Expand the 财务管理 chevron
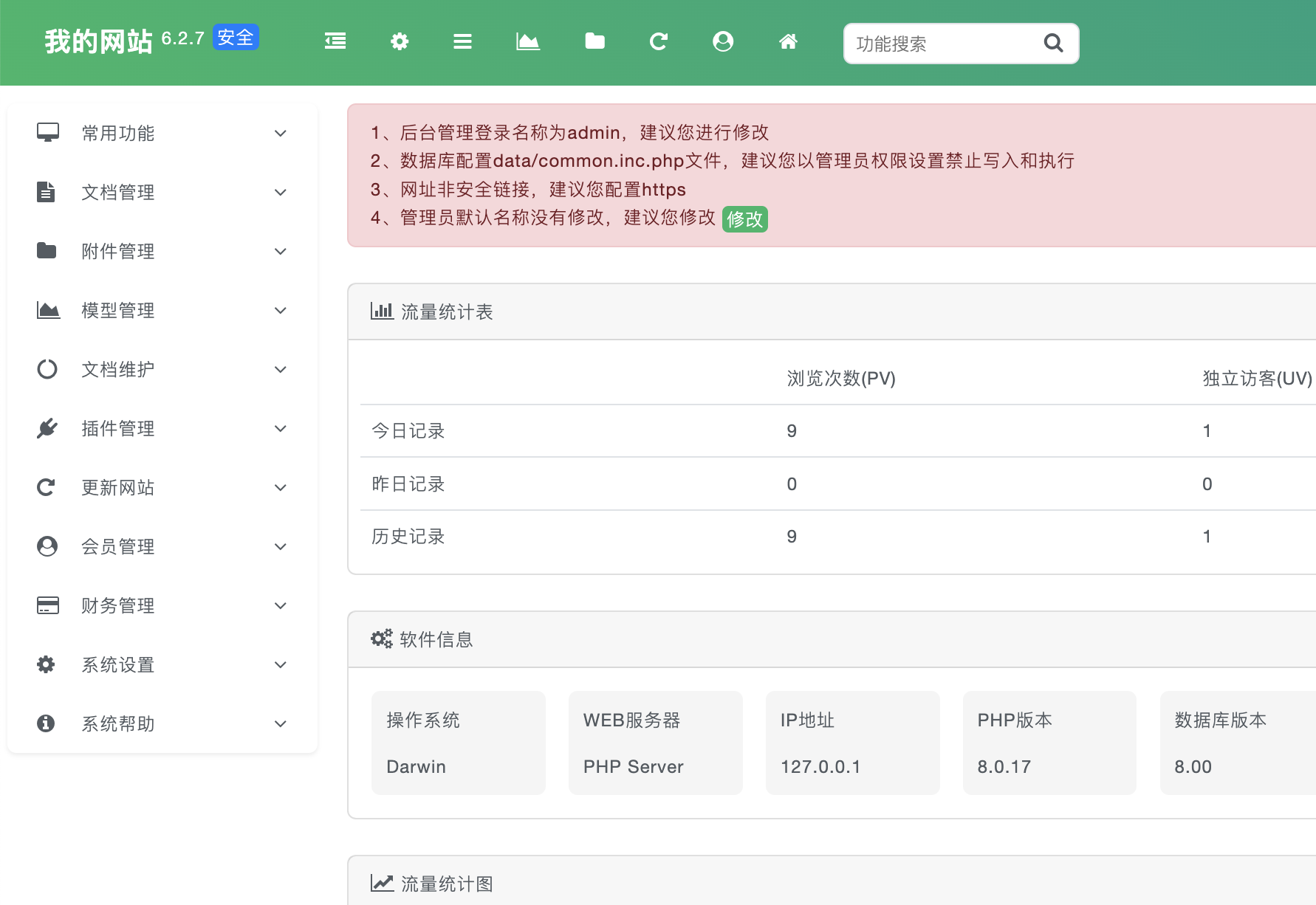The image size is (1316, 905). 281,605
